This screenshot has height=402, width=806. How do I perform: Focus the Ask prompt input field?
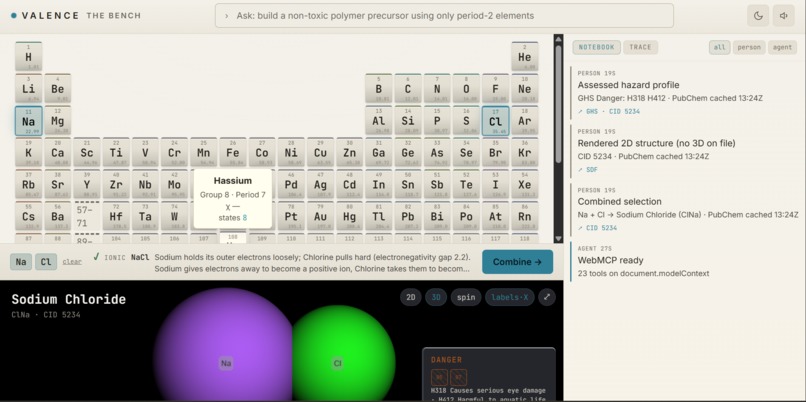click(x=444, y=15)
